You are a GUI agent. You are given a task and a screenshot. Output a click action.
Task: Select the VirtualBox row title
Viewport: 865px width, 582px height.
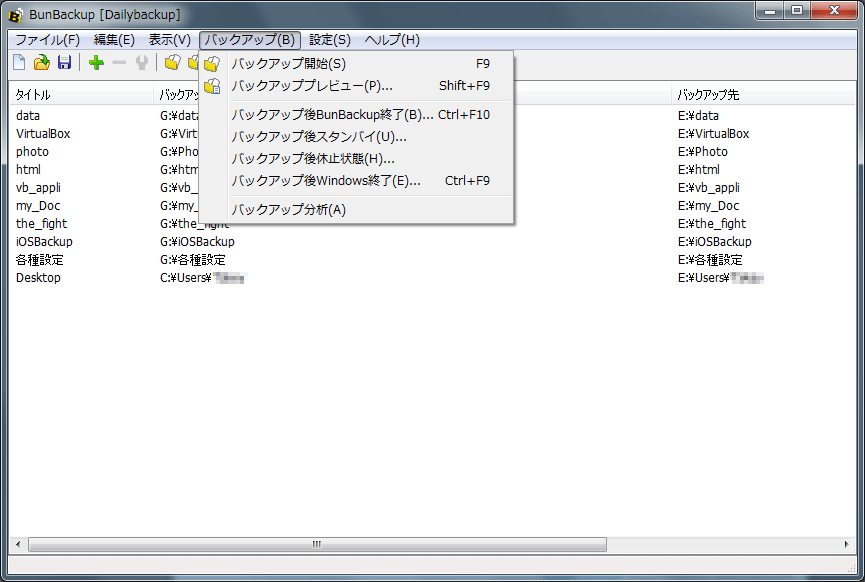pos(43,134)
